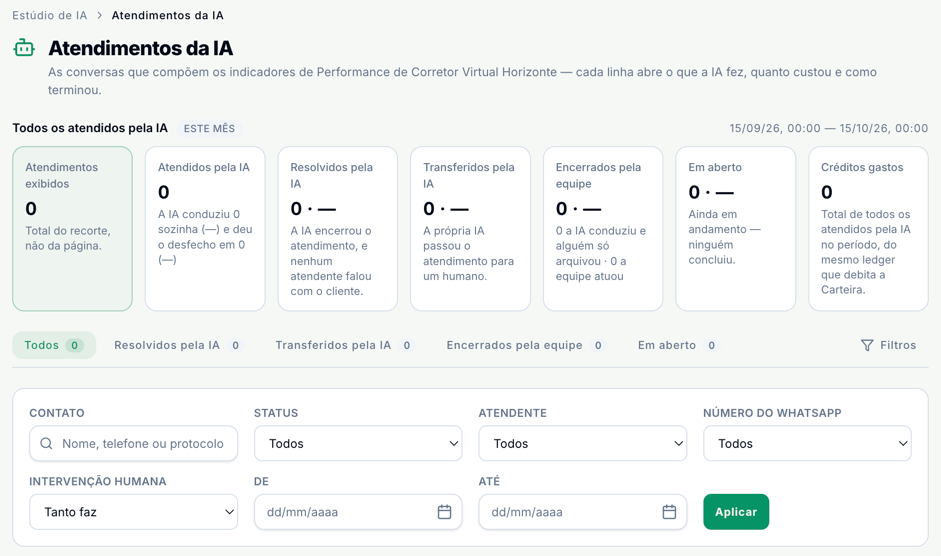Select the Em aberto summary card
Screen dimensions: 941x556
(736, 229)
